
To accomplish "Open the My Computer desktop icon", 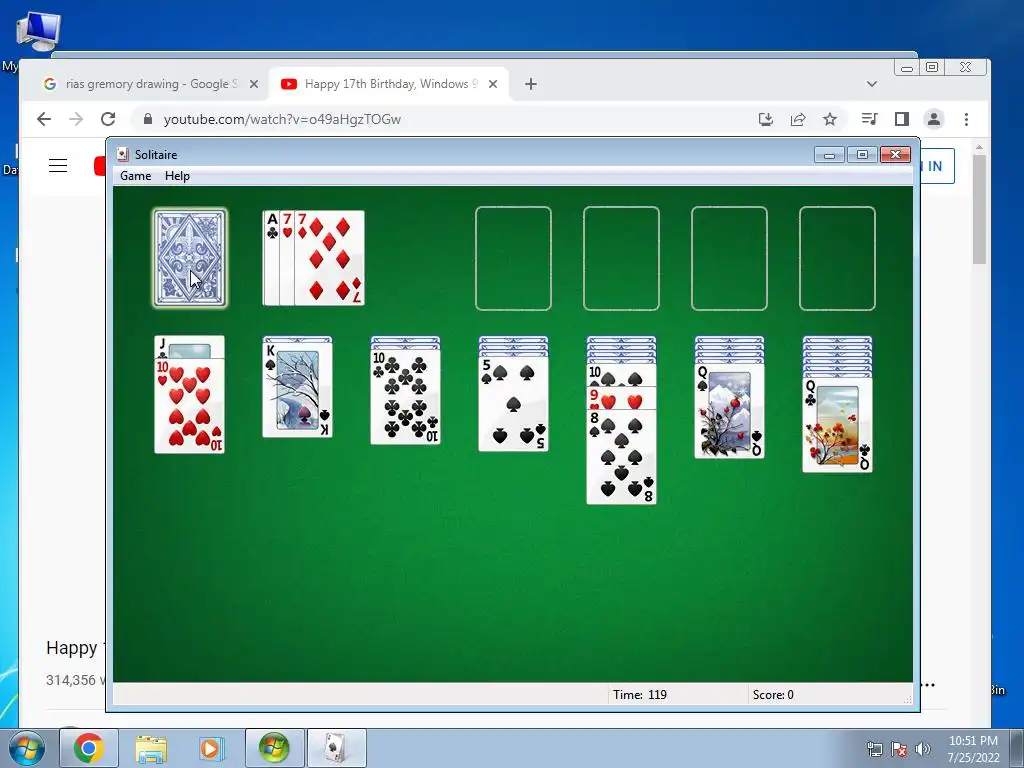I will click(x=38, y=33).
